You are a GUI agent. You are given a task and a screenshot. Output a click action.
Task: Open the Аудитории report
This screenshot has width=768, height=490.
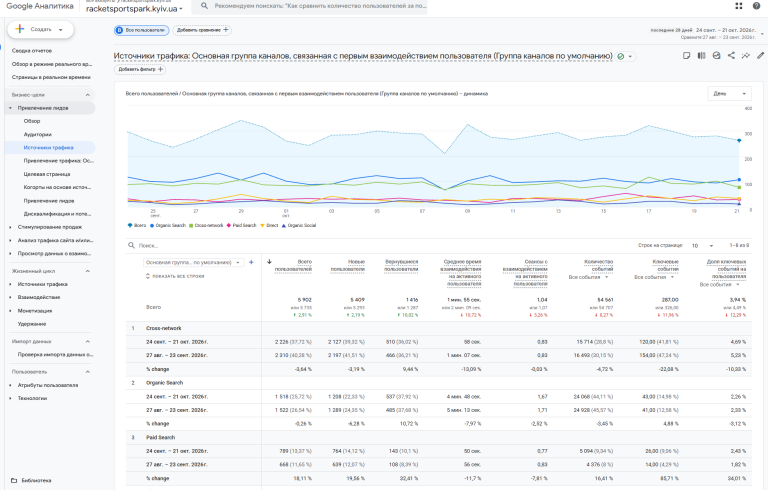pos(38,134)
